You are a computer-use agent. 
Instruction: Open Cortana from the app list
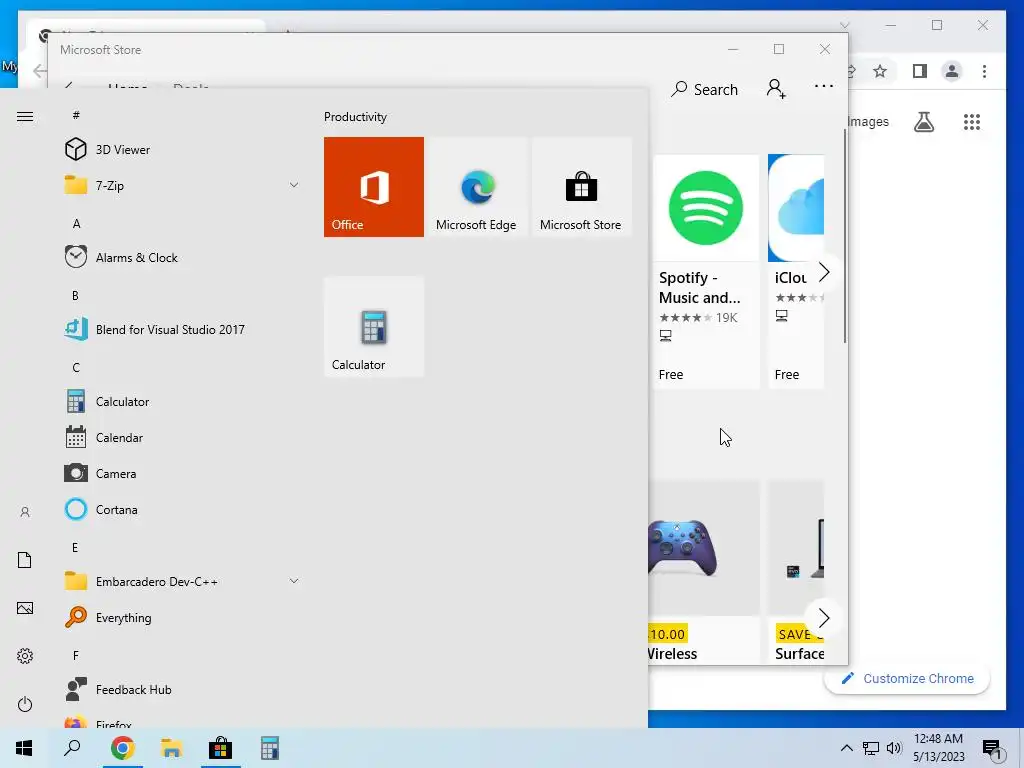(182, 509)
